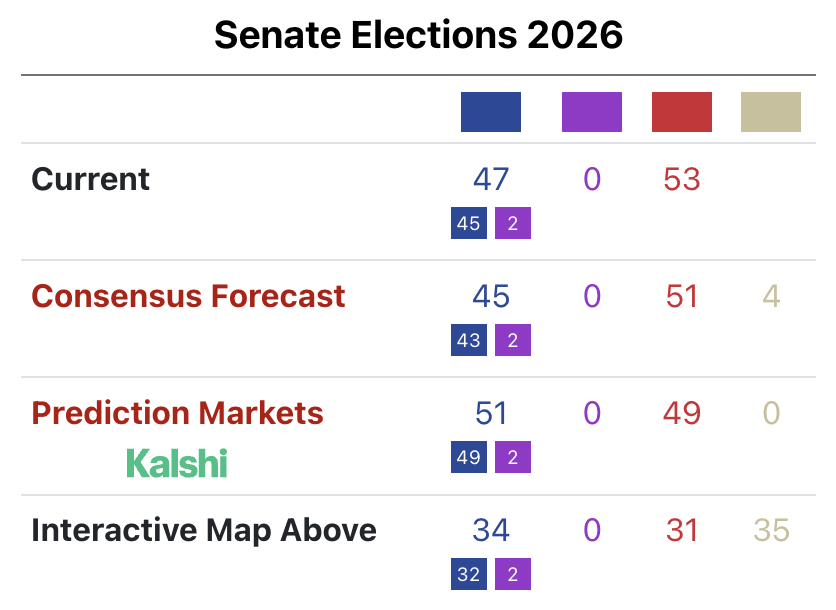
Task: Open the Consensus Forecast link
Action: pos(188,296)
